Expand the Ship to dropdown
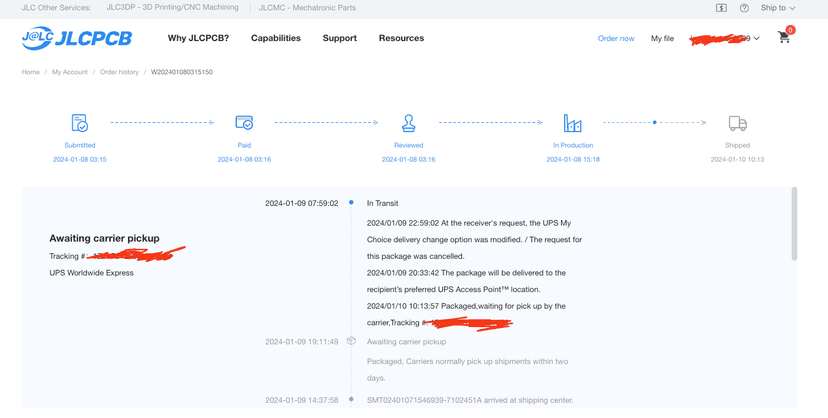This screenshot has height=418, width=828. 778,8
